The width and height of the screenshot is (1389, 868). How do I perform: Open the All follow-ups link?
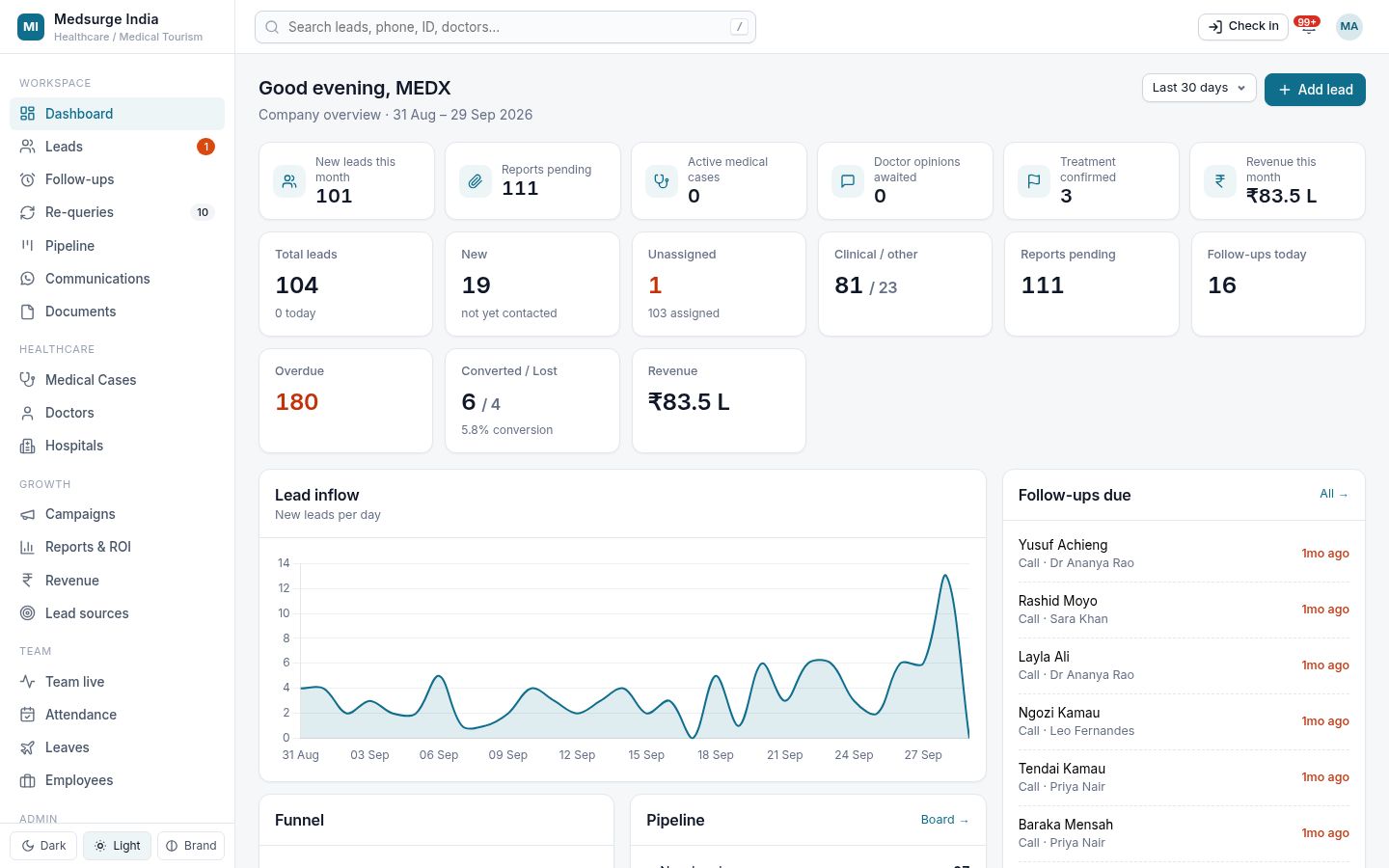1334,494
